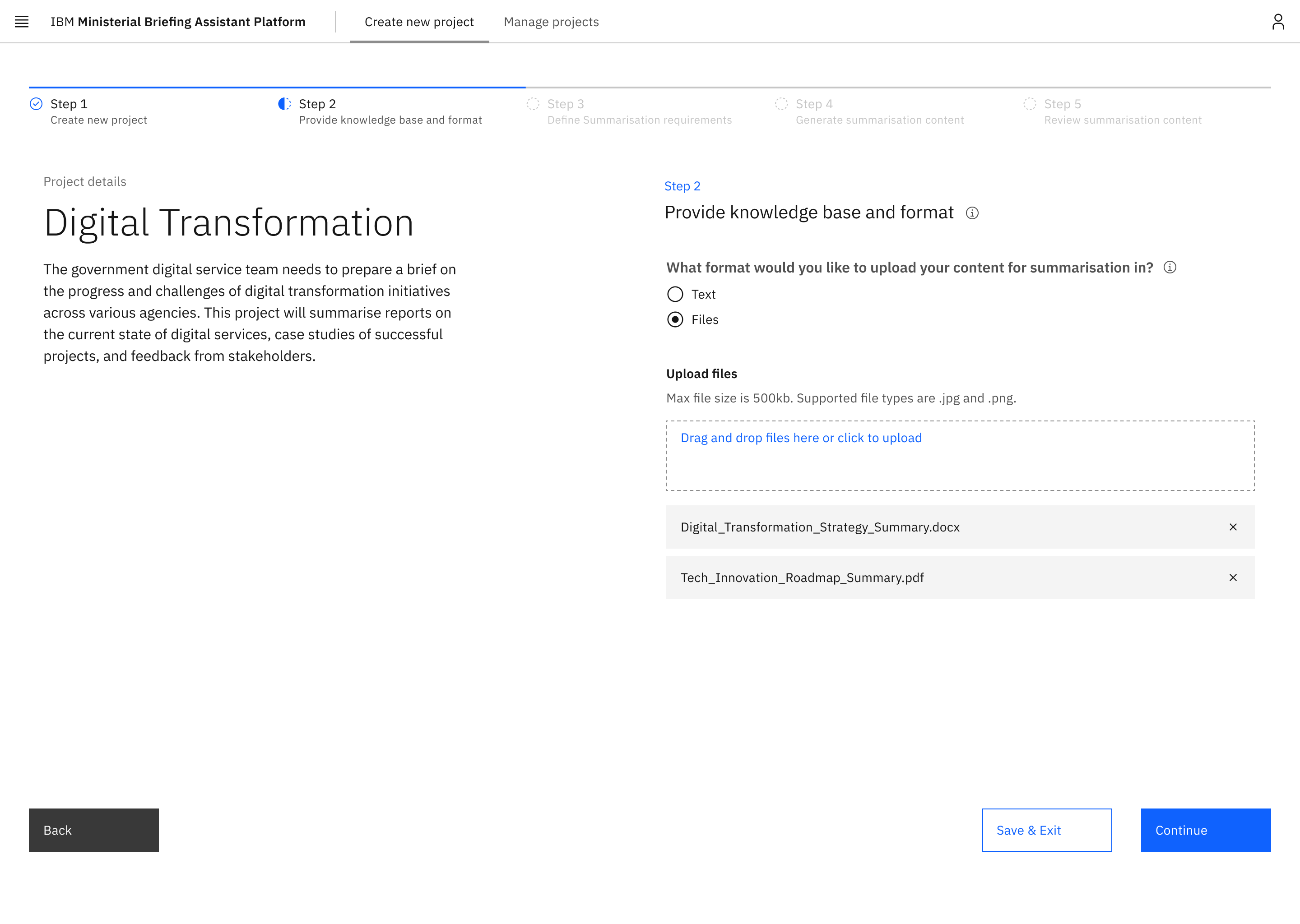Click the Save & Exit button
Image resolution: width=1300 pixels, height=924 pixels.
(1047, 830)
